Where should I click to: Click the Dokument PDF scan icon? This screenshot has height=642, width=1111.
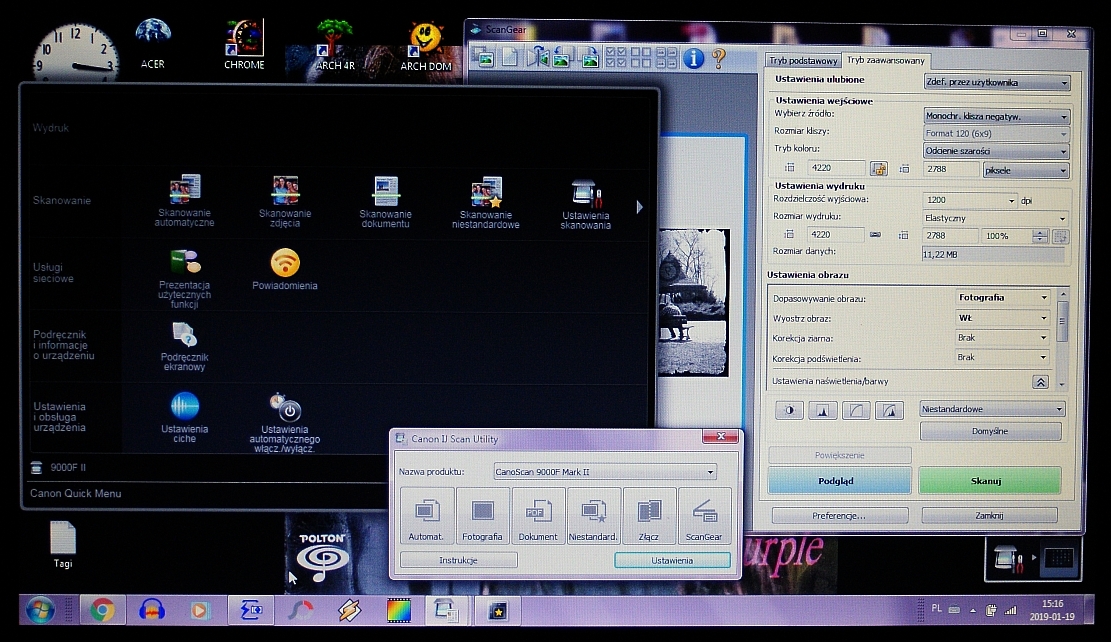pos(538,516)
